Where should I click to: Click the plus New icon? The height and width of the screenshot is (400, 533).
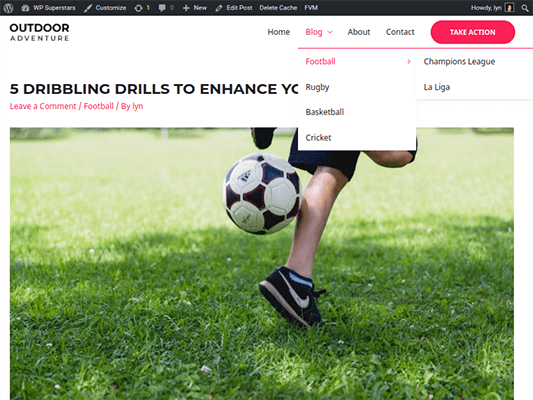186,8
